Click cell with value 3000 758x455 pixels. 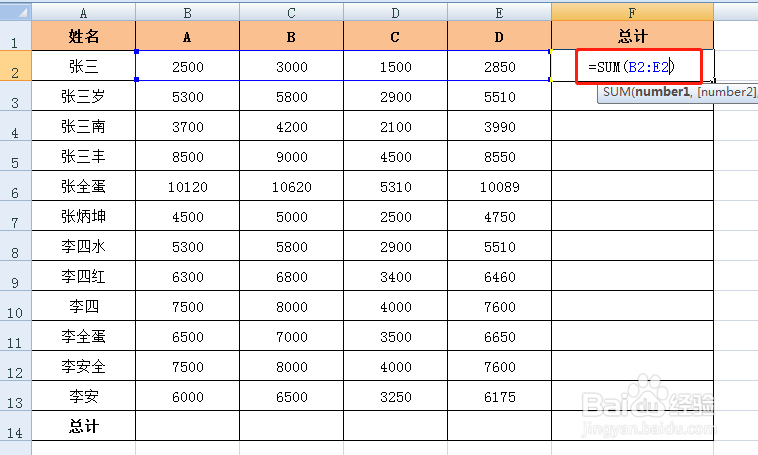point(292,66)
